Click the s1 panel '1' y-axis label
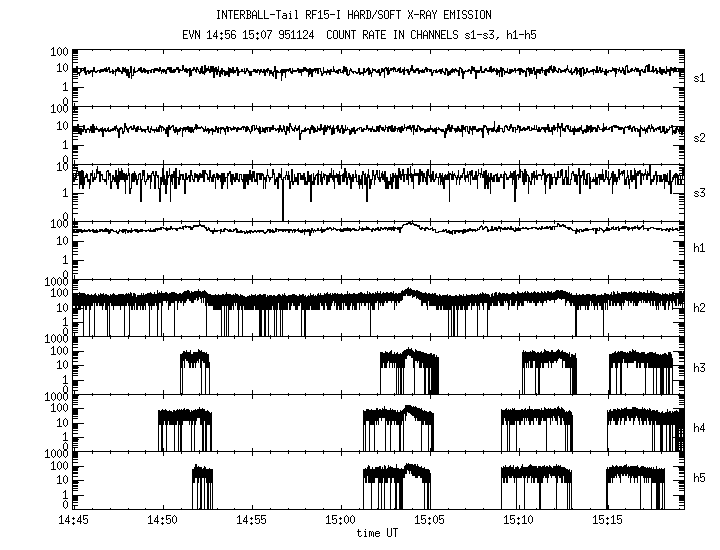 65,87
